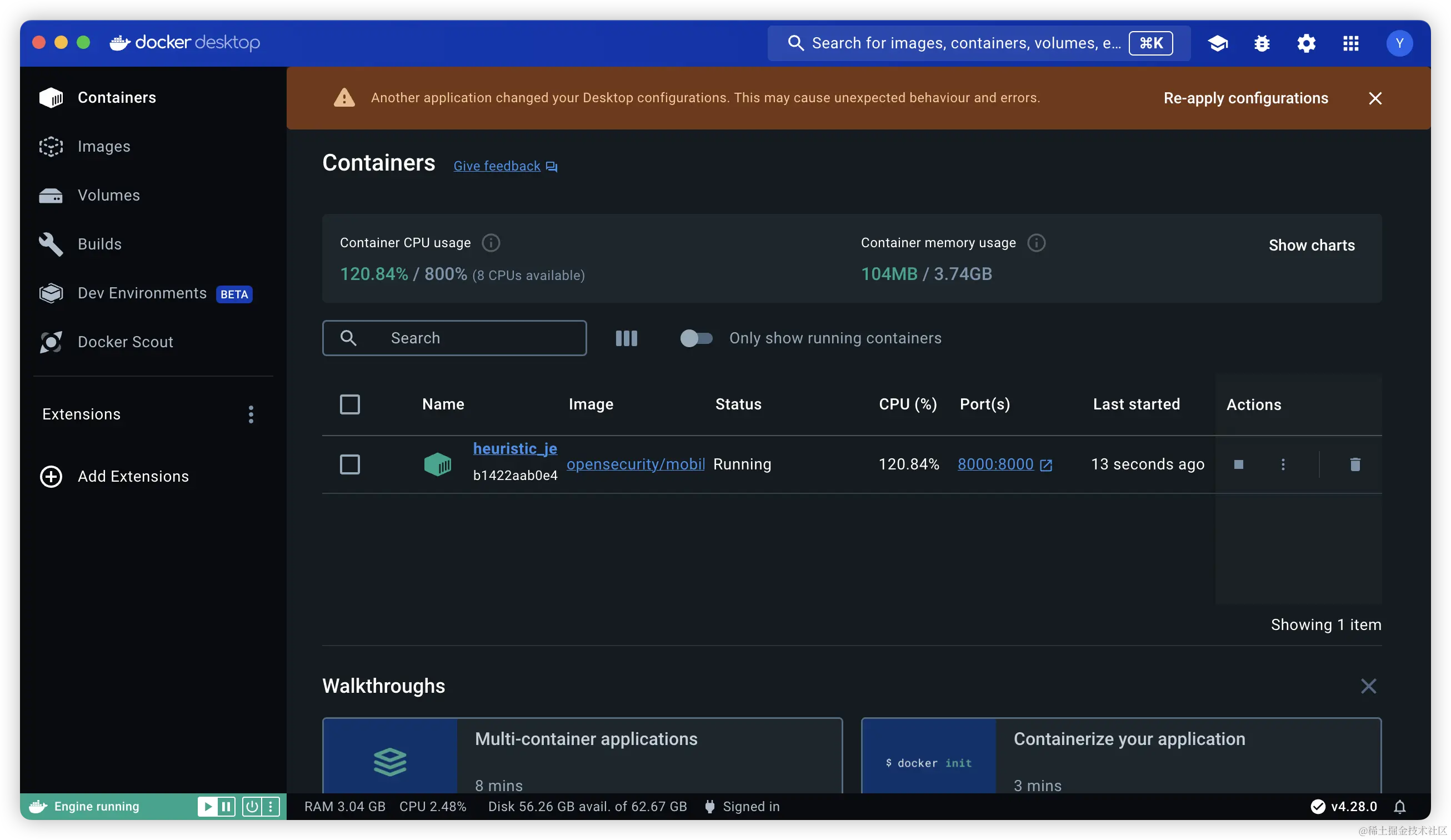Screen dimensions: 1451x840
Task: Open engine more options menu in status bar
Action: (x=271, y=807)
